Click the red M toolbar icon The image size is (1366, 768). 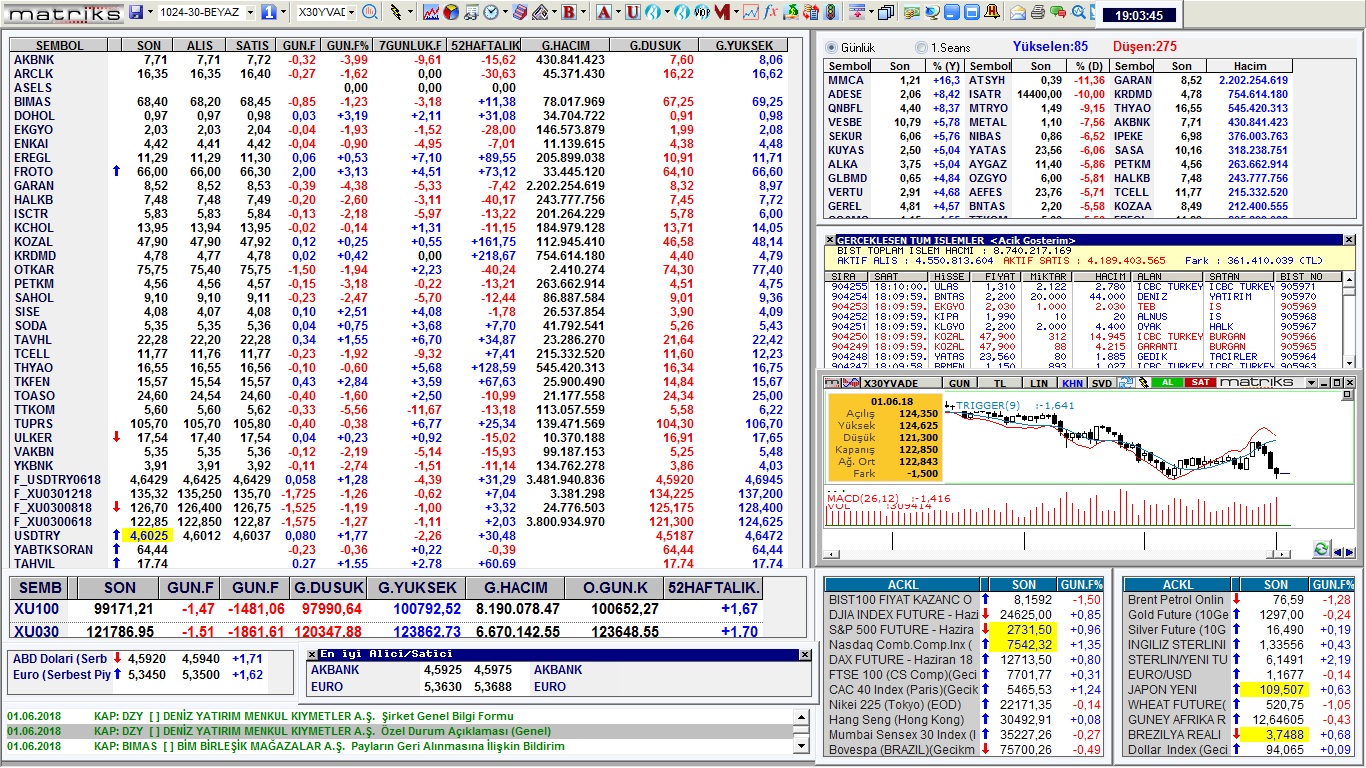click(722, 12)
